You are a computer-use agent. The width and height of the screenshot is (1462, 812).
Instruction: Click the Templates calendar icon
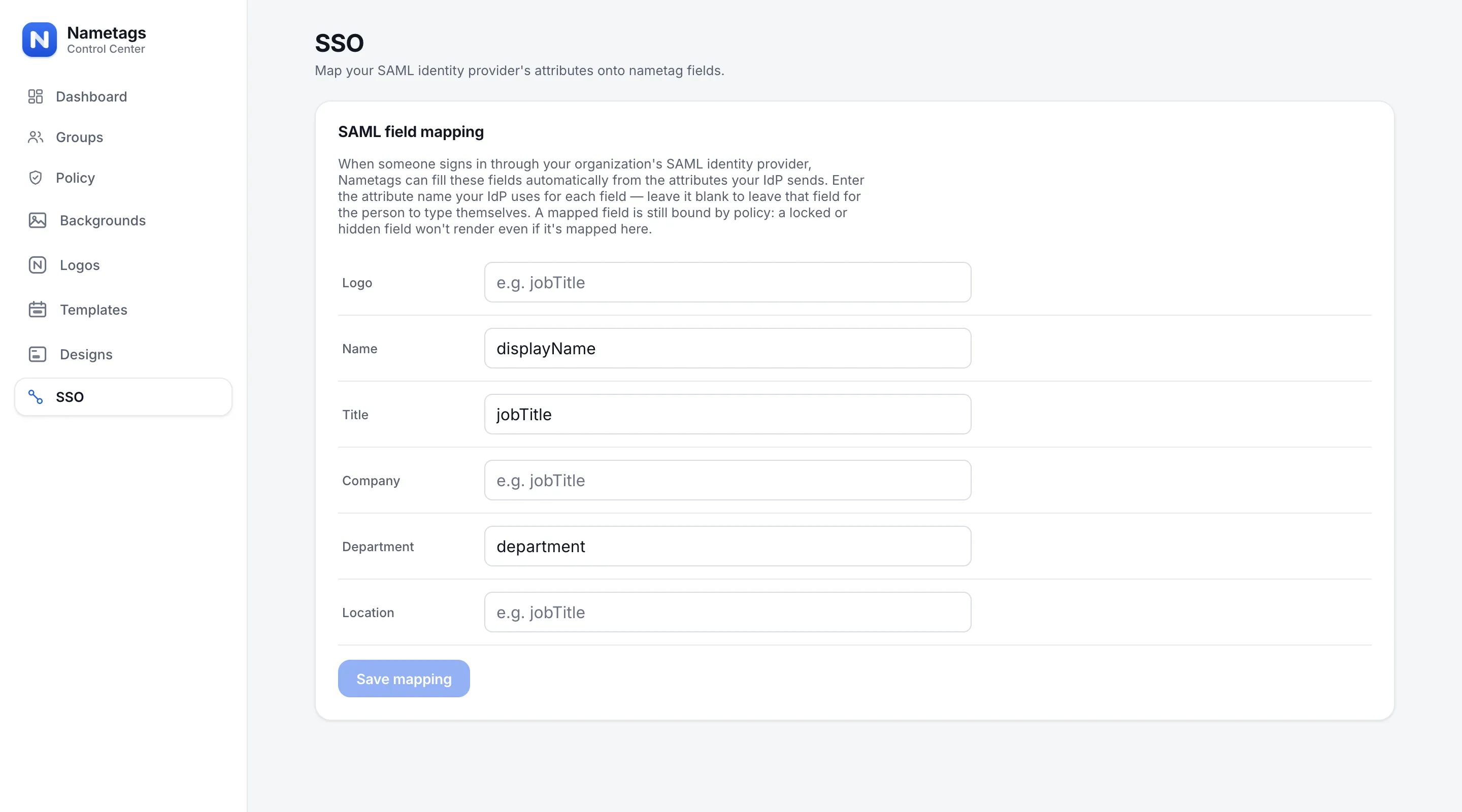click(38, 309)
